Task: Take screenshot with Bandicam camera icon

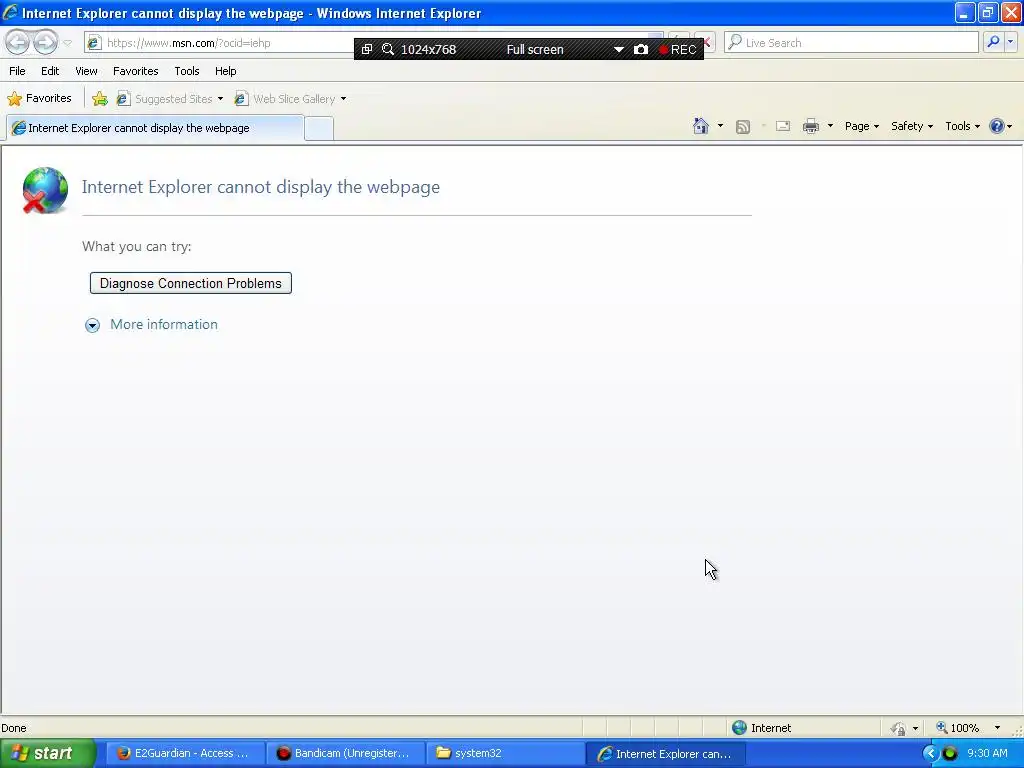Action: [x=641, y=50]
